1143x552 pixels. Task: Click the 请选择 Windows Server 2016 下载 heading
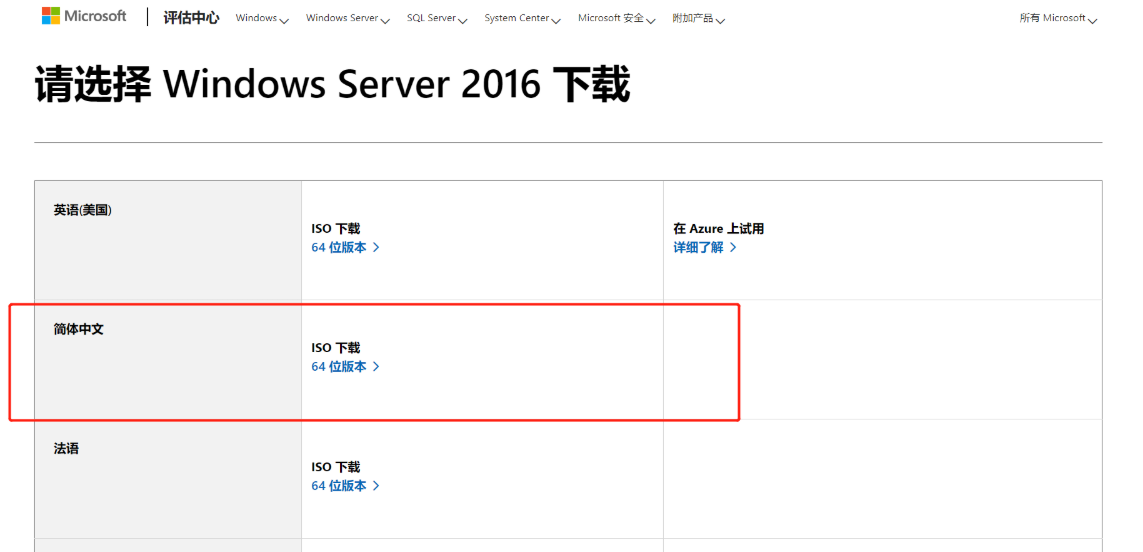coord(332,86)
